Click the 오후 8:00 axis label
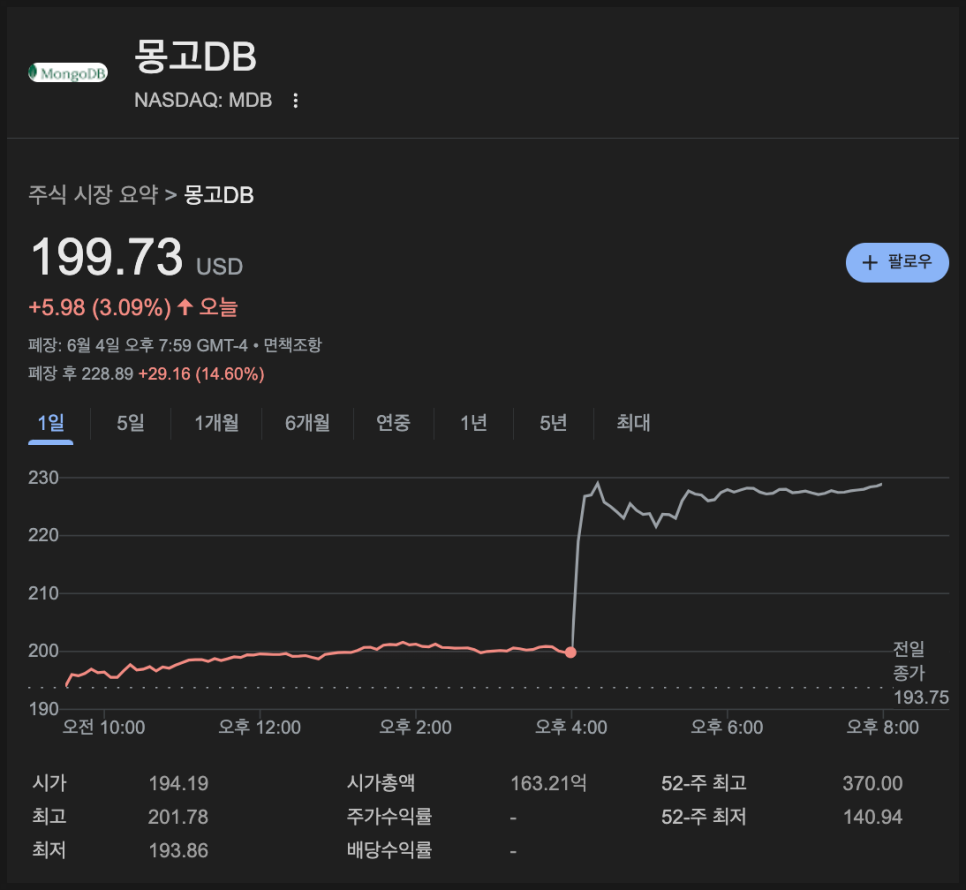 (x=883, y=727)
